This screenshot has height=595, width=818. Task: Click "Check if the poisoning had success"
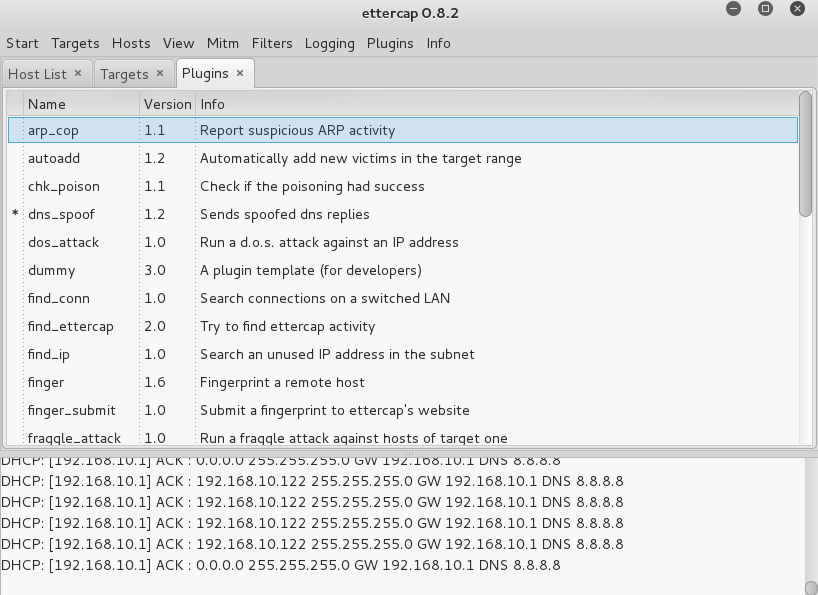click(312, 187)
